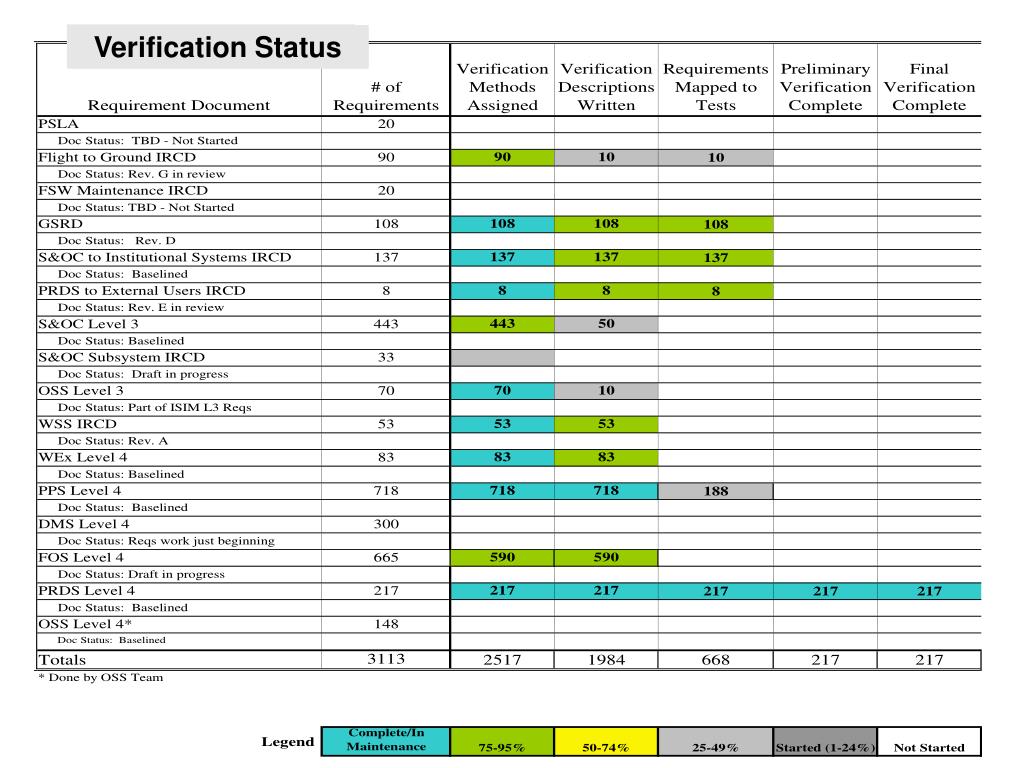Click the gray '50' cell for S&OC Level 3

[x=606, y=323]
